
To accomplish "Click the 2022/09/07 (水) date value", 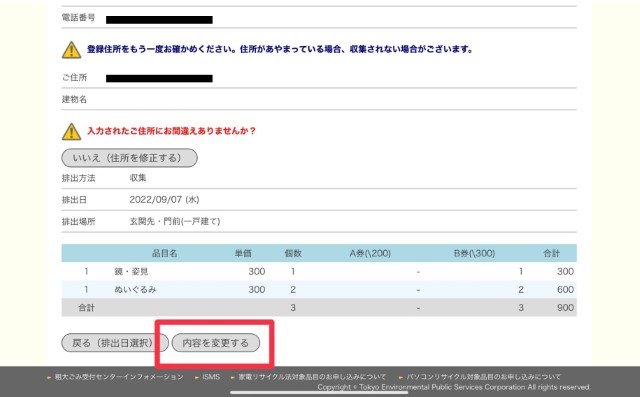I will click(x=164, y=200).
